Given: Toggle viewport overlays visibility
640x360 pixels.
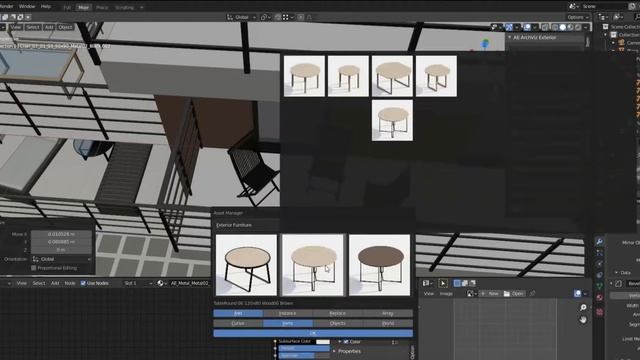Looking at the screenshot, I should point(527,27).
